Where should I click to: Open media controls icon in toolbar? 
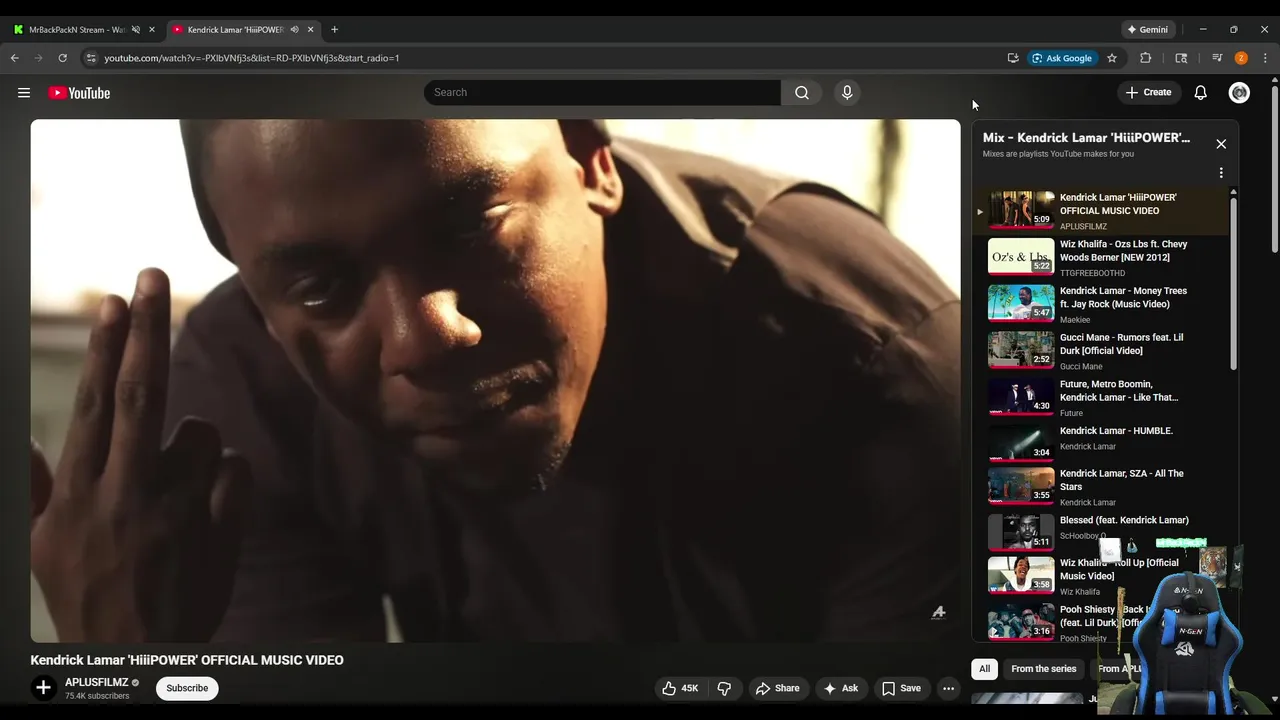pyautogui.click(x=1217, y=58)
